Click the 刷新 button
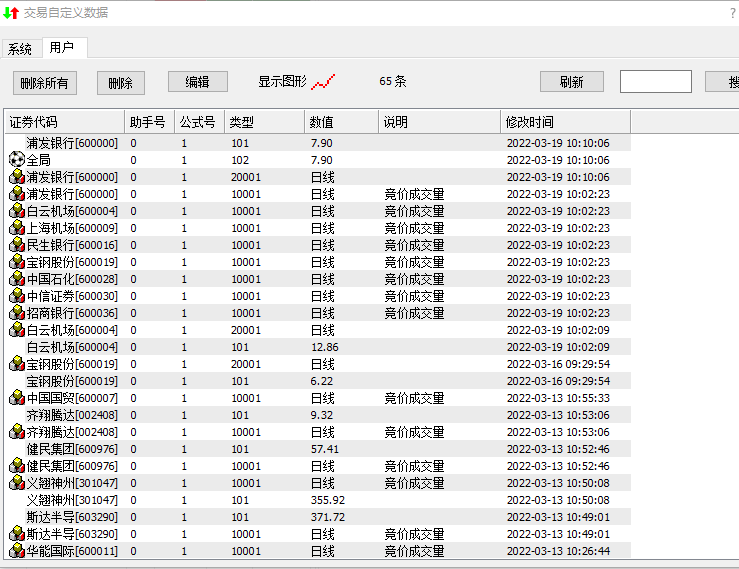The height and width of the screenshot is (569, 739). coord(572,82)
